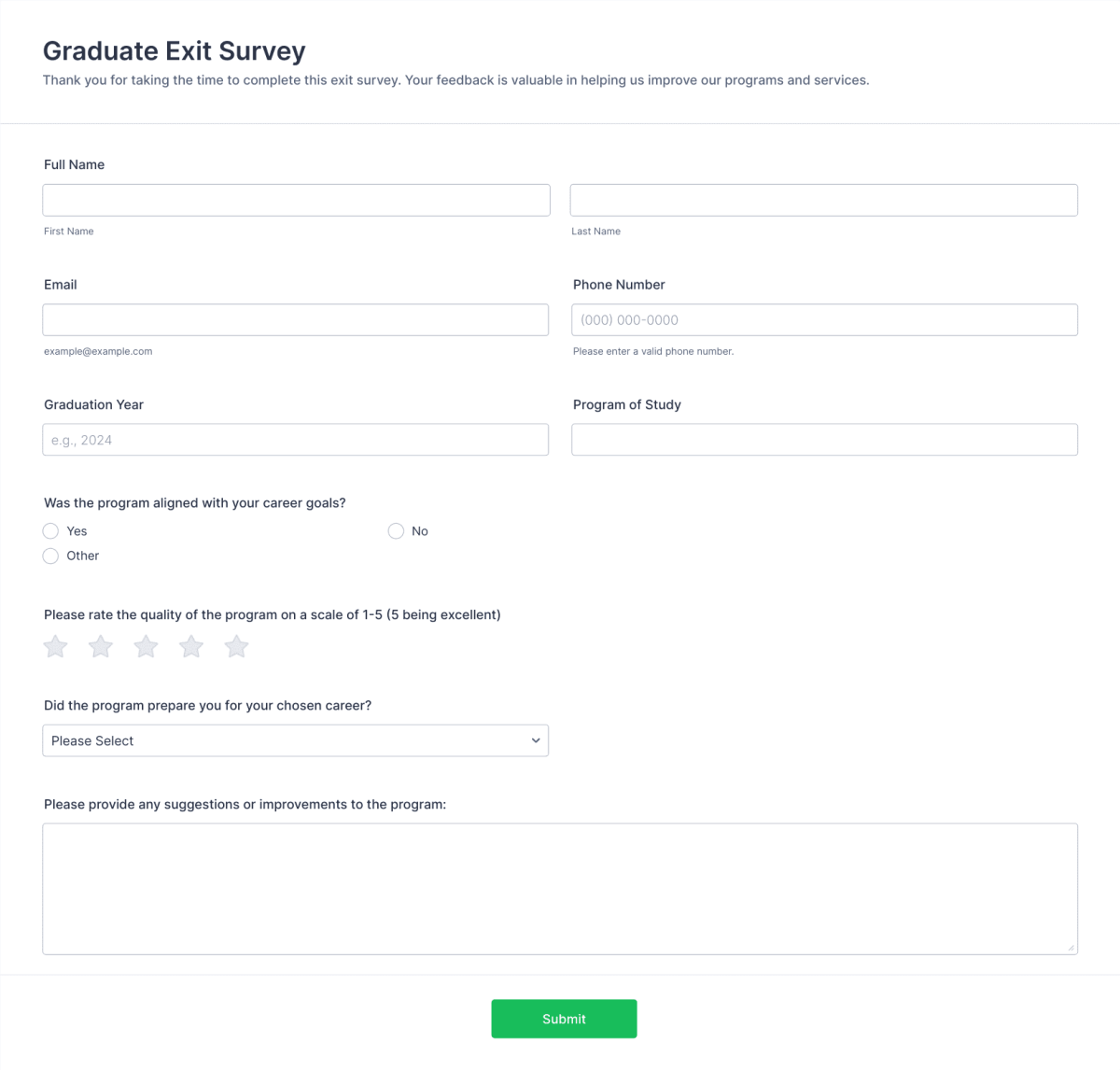Select the third star rating
This screenshot has width=1120, height=1070.
coord(146,646)
